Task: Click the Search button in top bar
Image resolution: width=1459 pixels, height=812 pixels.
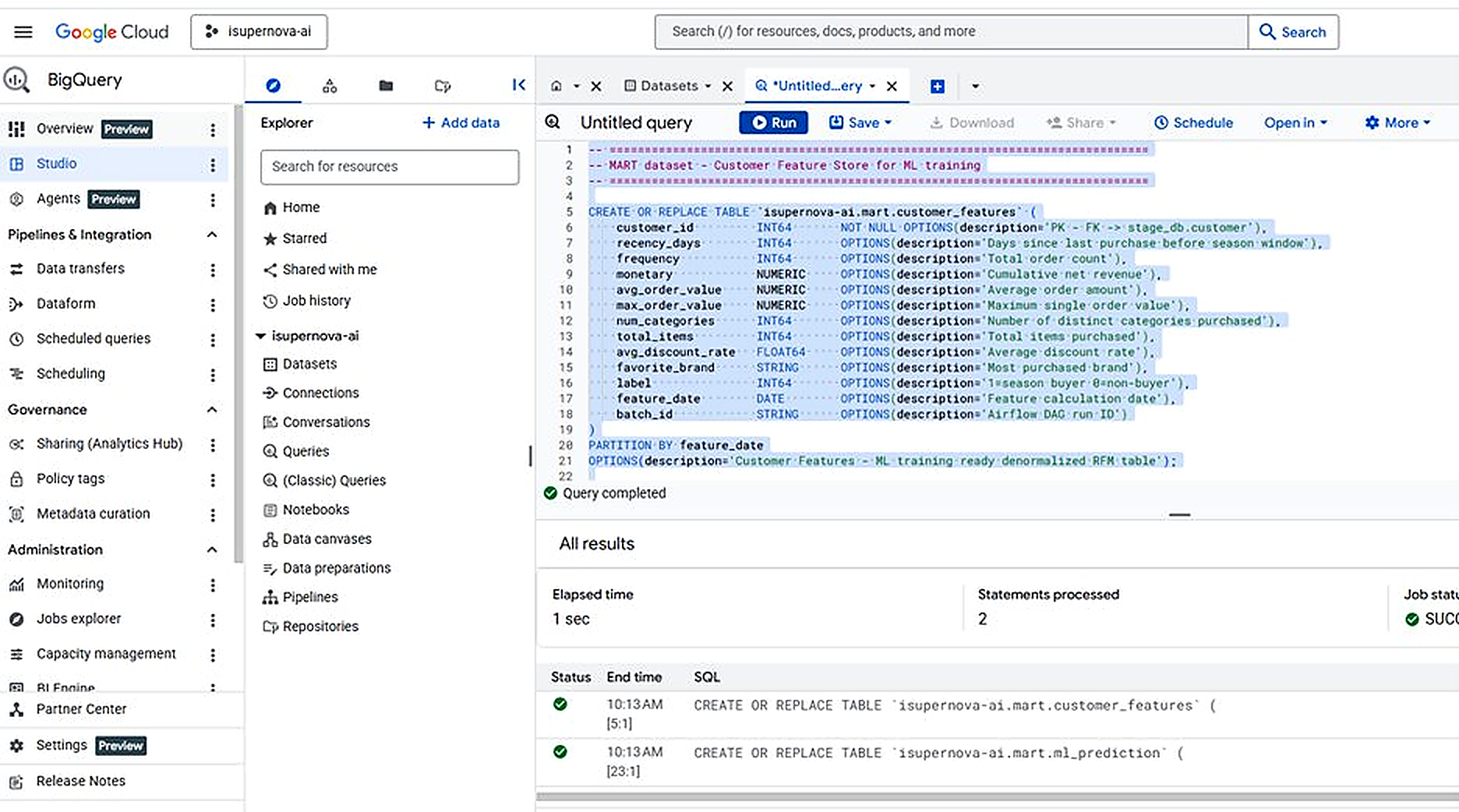Action: coord(1293,32)
